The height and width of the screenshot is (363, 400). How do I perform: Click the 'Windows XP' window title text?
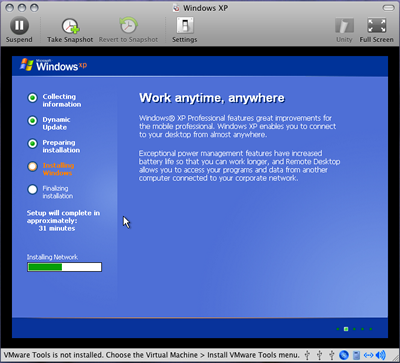click(x=205, y=8)
